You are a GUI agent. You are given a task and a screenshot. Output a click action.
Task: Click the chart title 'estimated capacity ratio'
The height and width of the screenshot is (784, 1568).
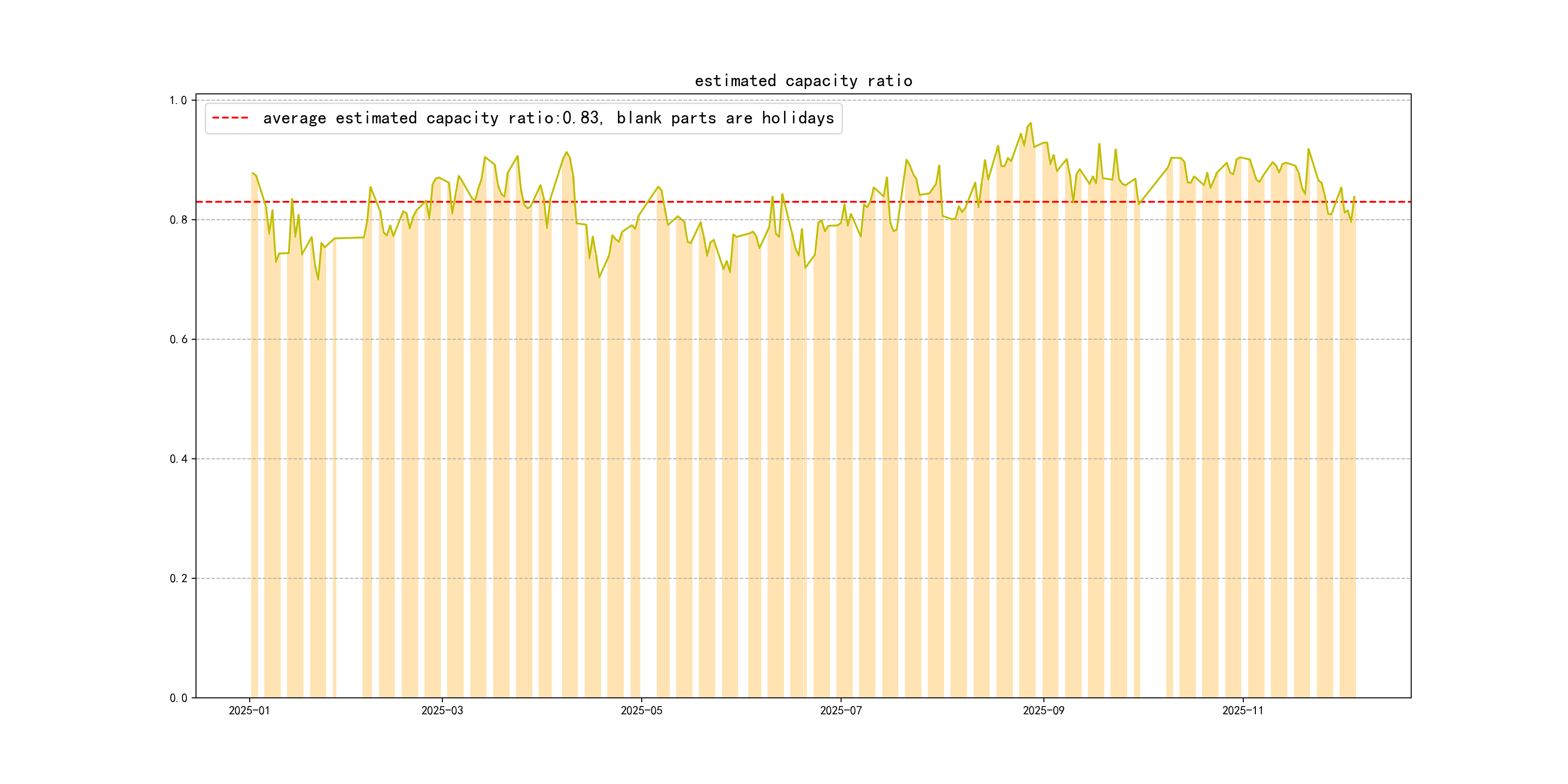803,81
